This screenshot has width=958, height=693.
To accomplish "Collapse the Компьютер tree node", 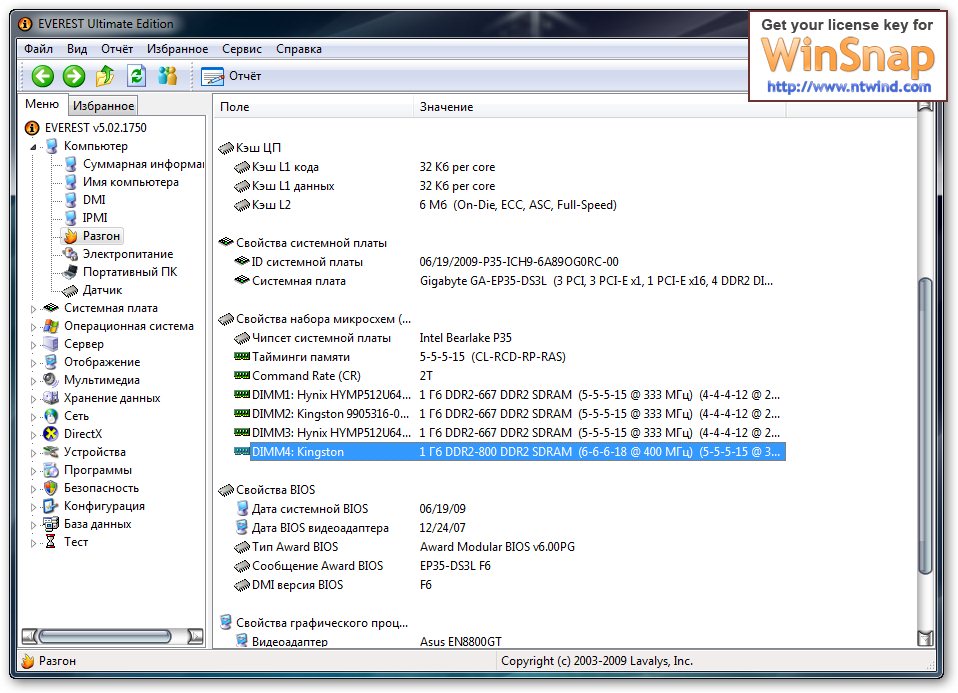I will [x=34, y=147].
